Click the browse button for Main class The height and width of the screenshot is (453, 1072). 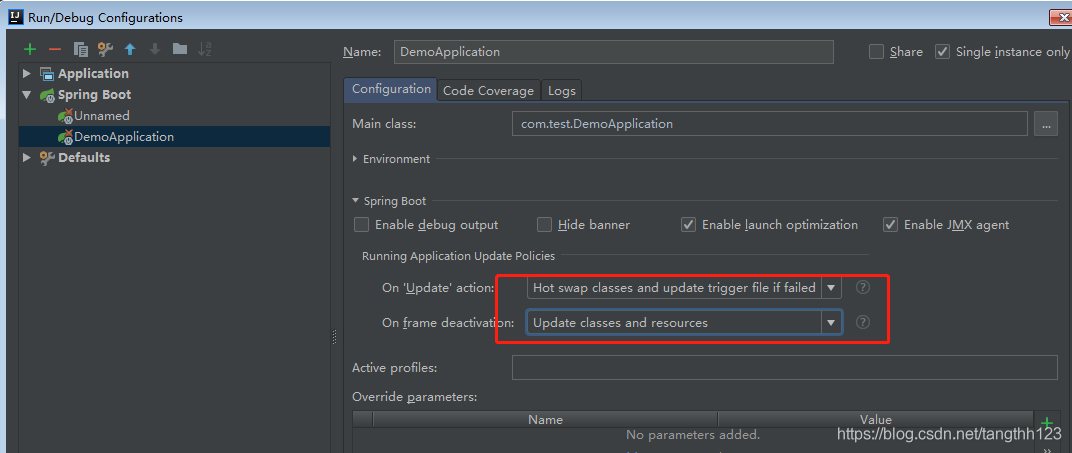[1046, 124]
